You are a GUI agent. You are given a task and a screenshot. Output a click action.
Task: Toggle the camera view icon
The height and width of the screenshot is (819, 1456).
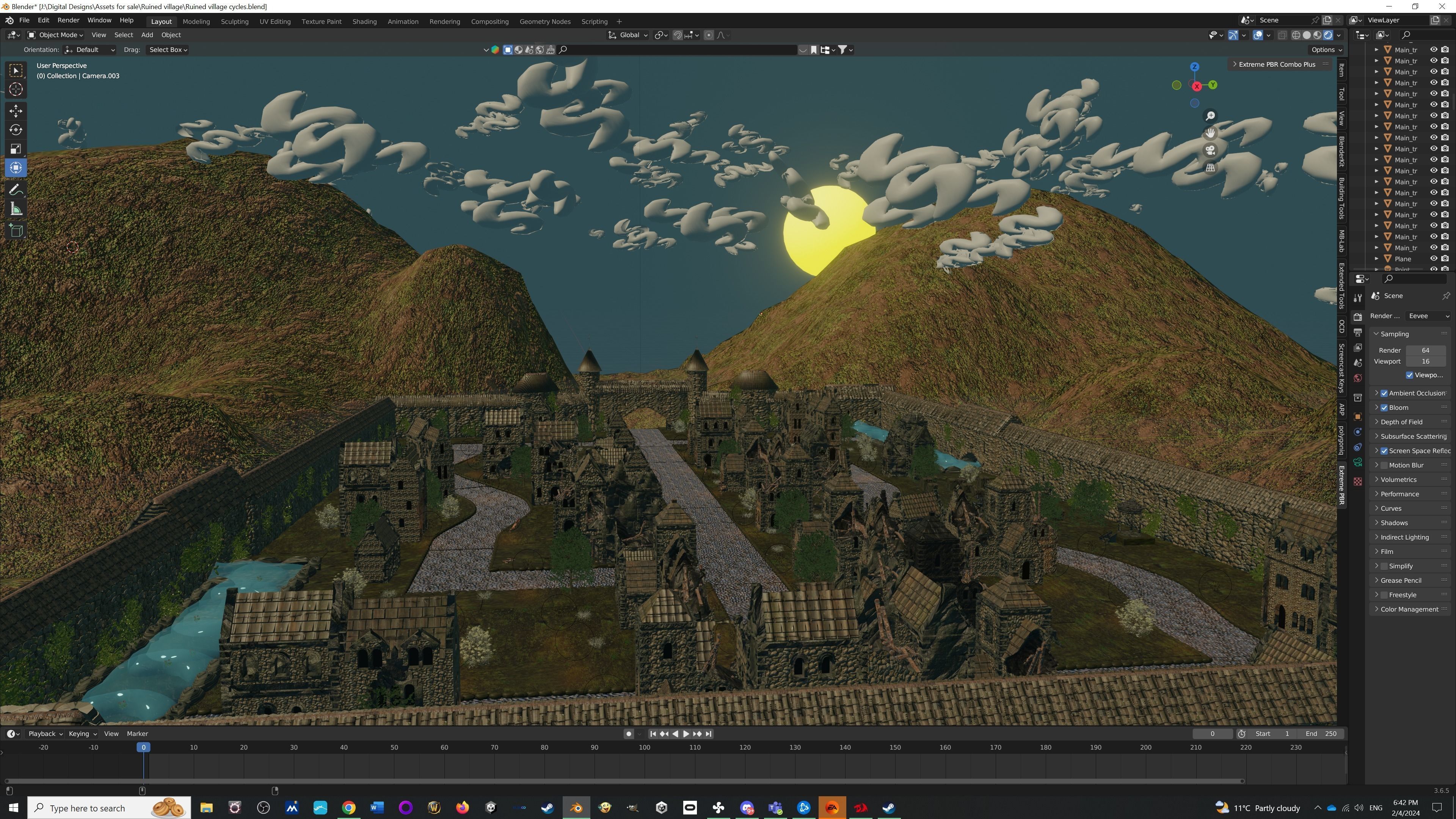1210,151
